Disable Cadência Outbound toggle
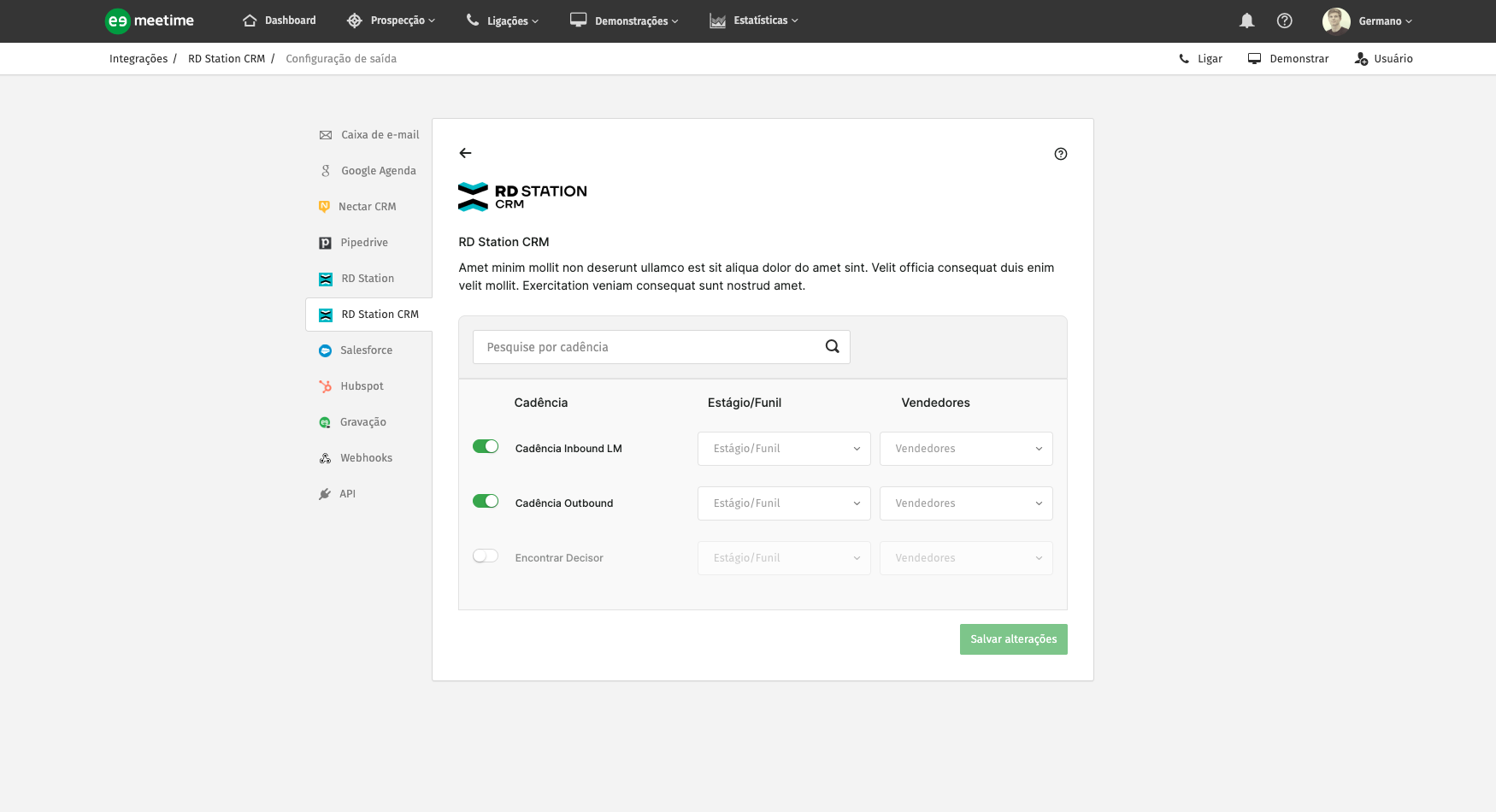This screenshot has height=812, width=1496. (486, 501)
